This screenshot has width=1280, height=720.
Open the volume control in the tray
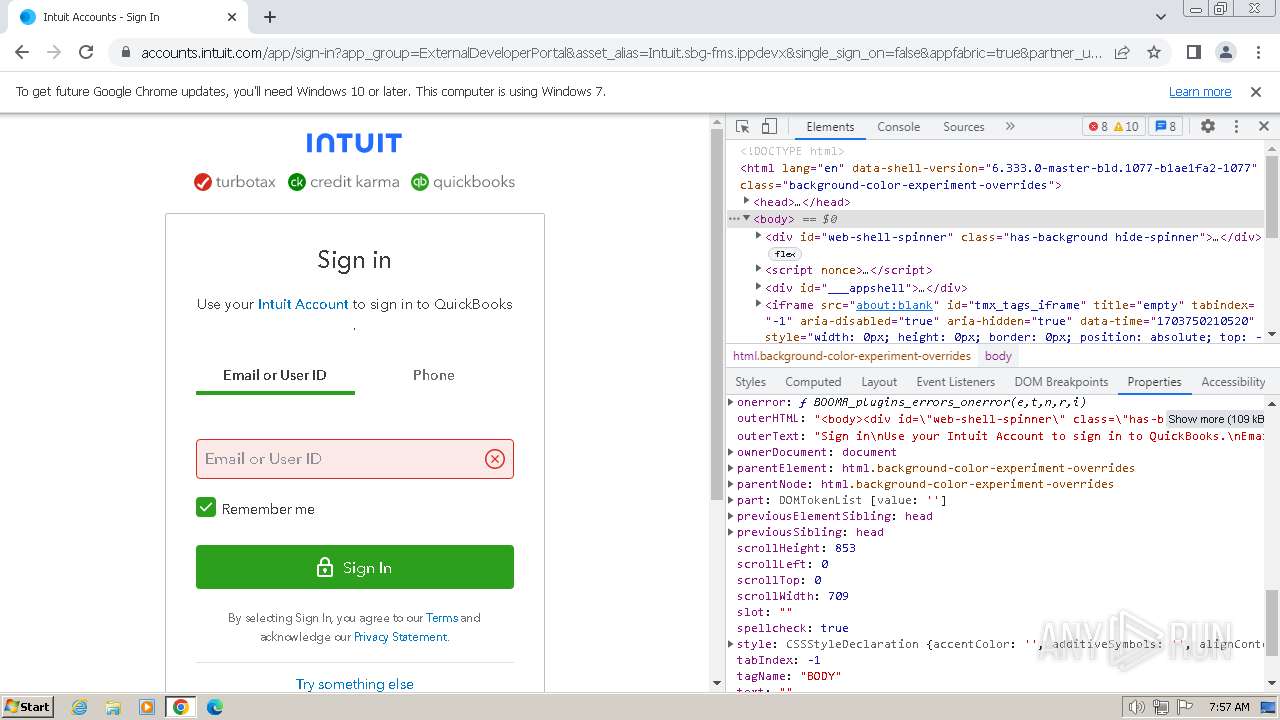[x=1136, y=707]
